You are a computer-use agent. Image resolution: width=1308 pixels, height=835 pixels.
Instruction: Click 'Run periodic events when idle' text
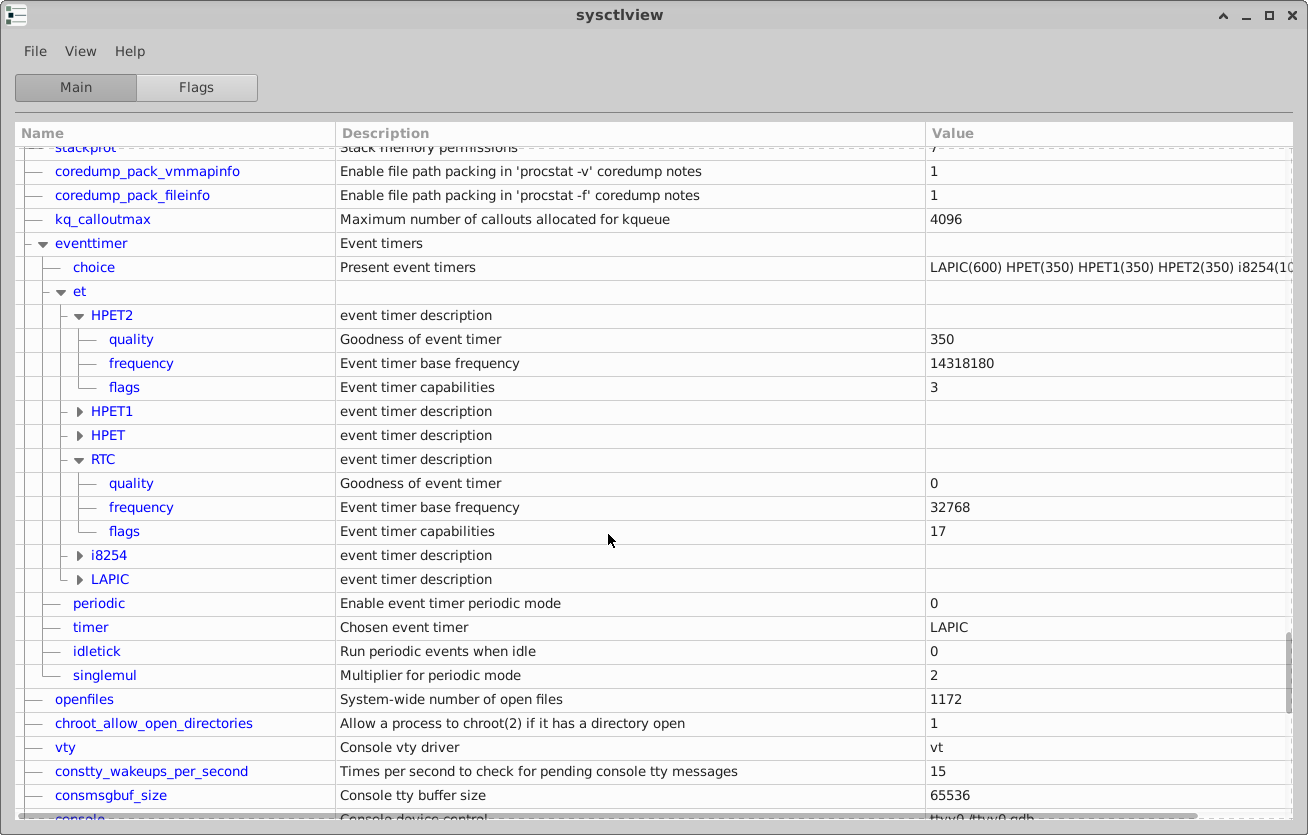pos(436,652)
